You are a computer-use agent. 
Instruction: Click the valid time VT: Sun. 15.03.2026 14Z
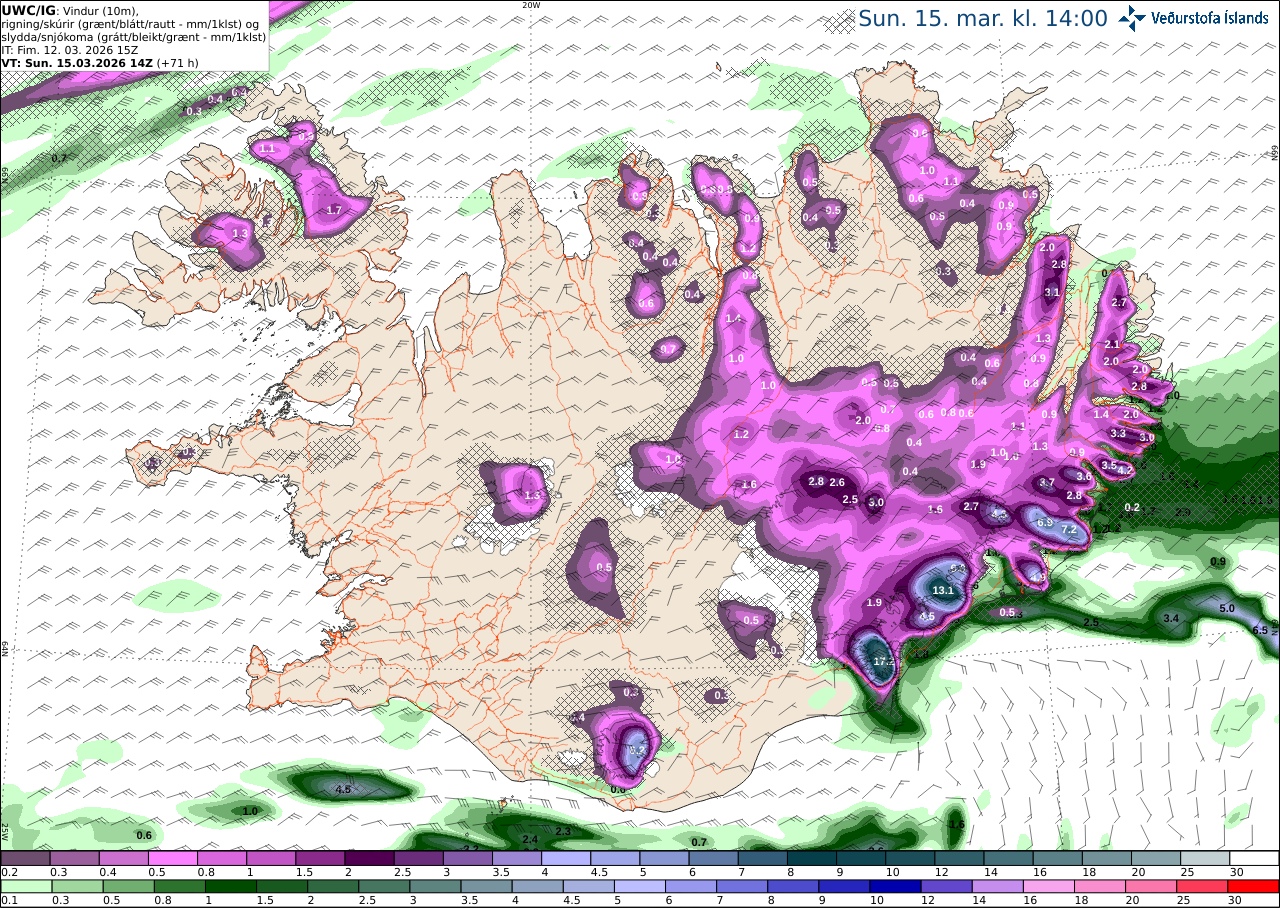(x=76, y=62)
